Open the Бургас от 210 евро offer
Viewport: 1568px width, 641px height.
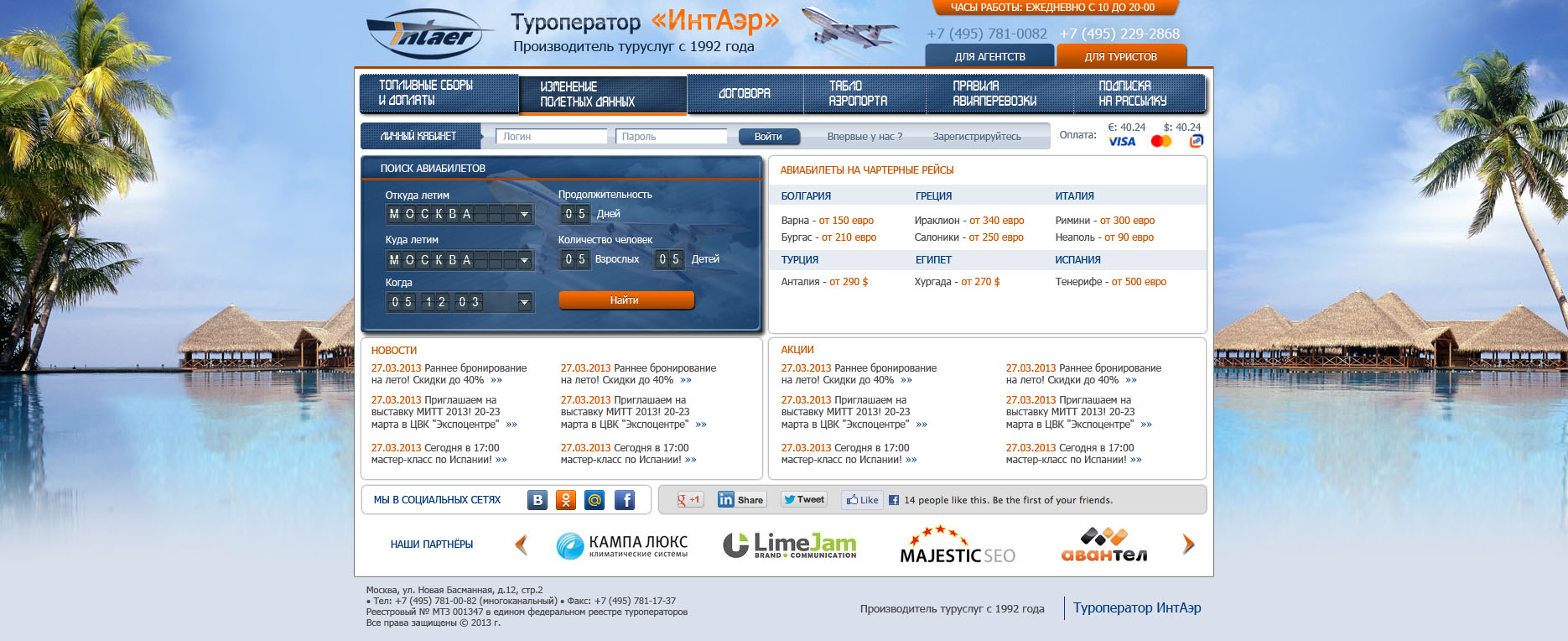pyautogui.click(x=829, y=237)
